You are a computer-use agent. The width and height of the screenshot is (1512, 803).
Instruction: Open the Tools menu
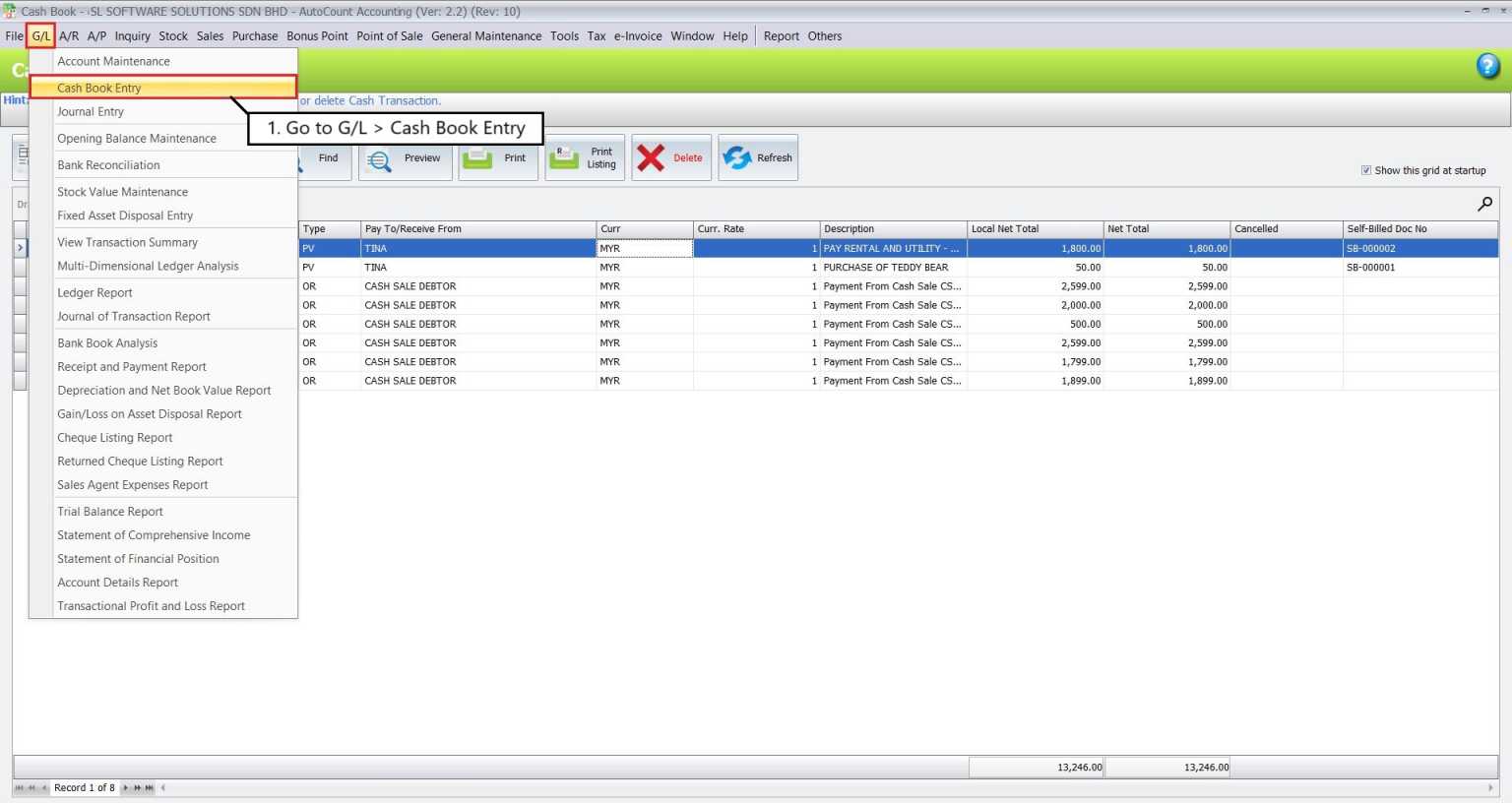[x=564, y=36]
